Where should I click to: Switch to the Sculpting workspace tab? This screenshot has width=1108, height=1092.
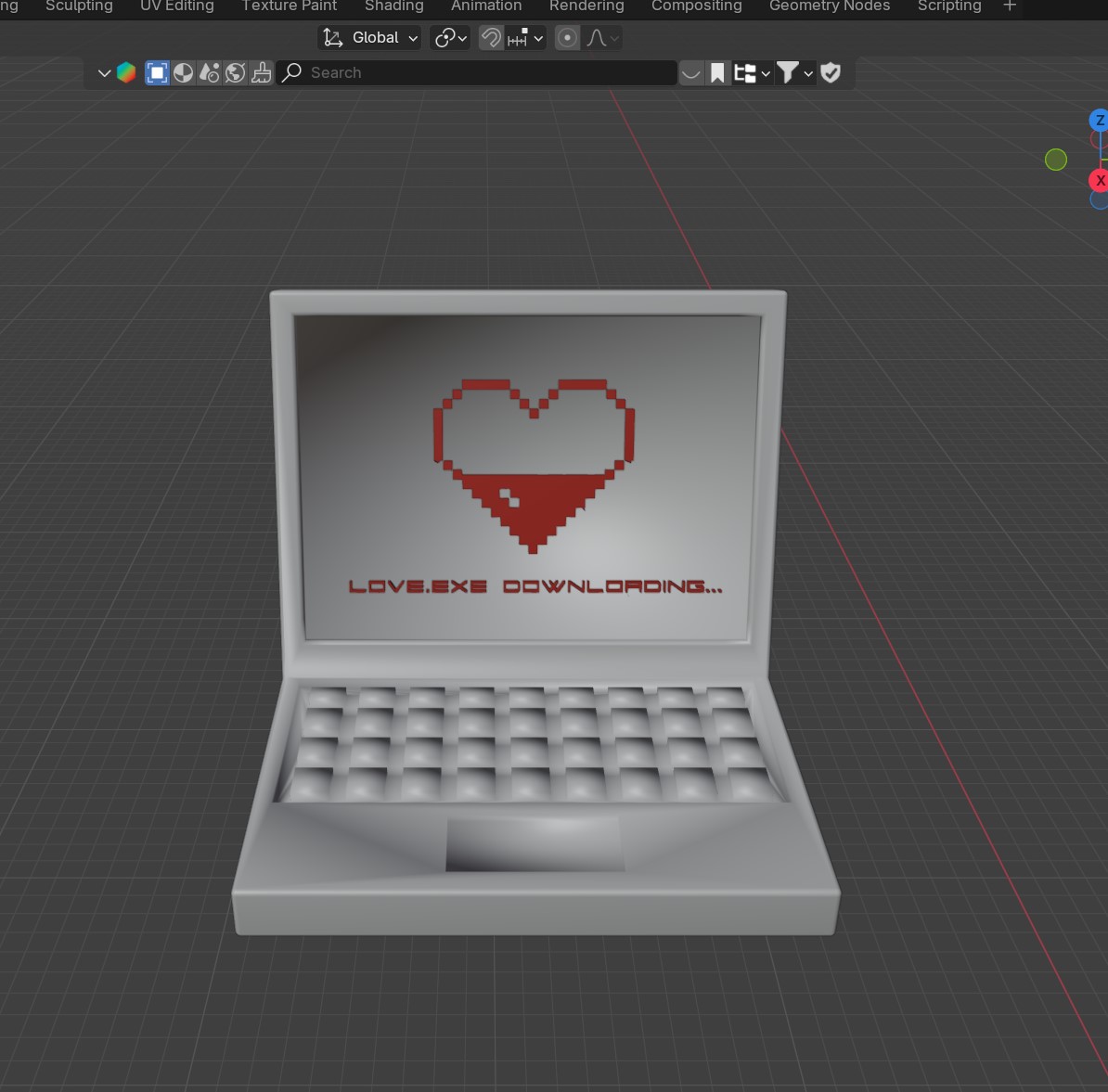pyautogui.click(x=79, y=6)
